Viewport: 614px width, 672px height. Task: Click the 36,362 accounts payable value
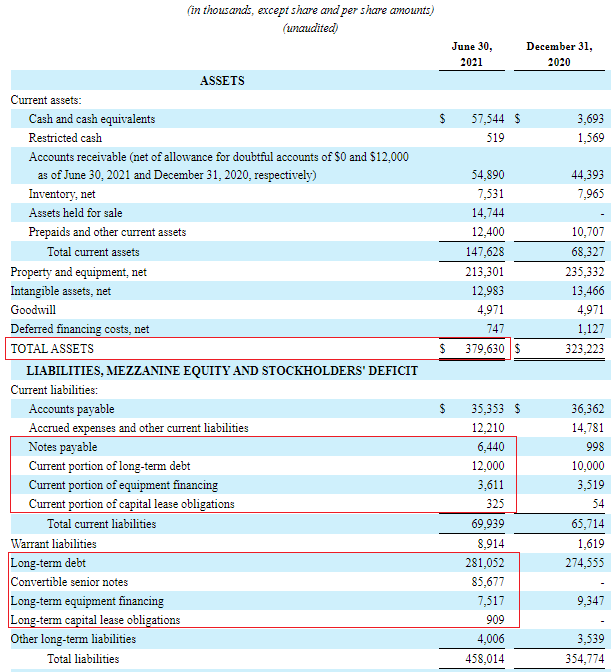587,409
